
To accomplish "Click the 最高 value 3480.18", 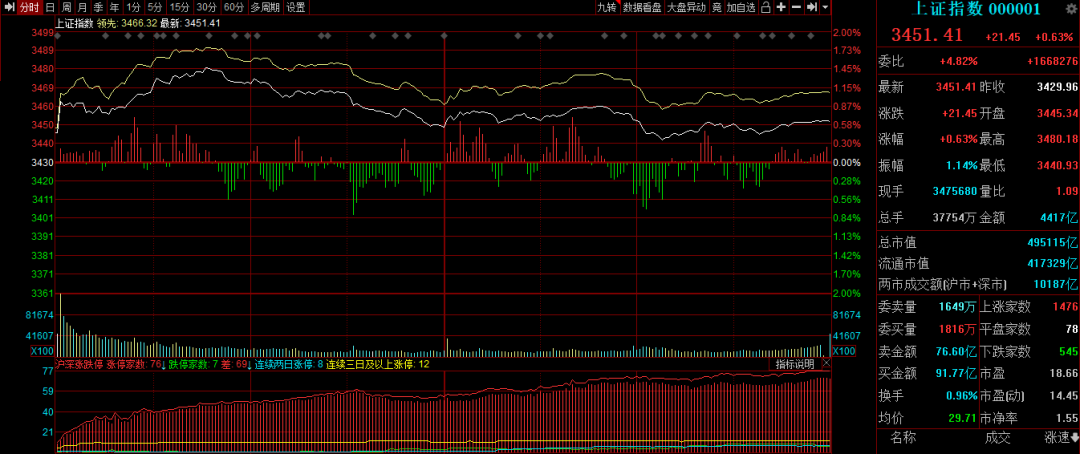I will click(x=1057, y=139).
